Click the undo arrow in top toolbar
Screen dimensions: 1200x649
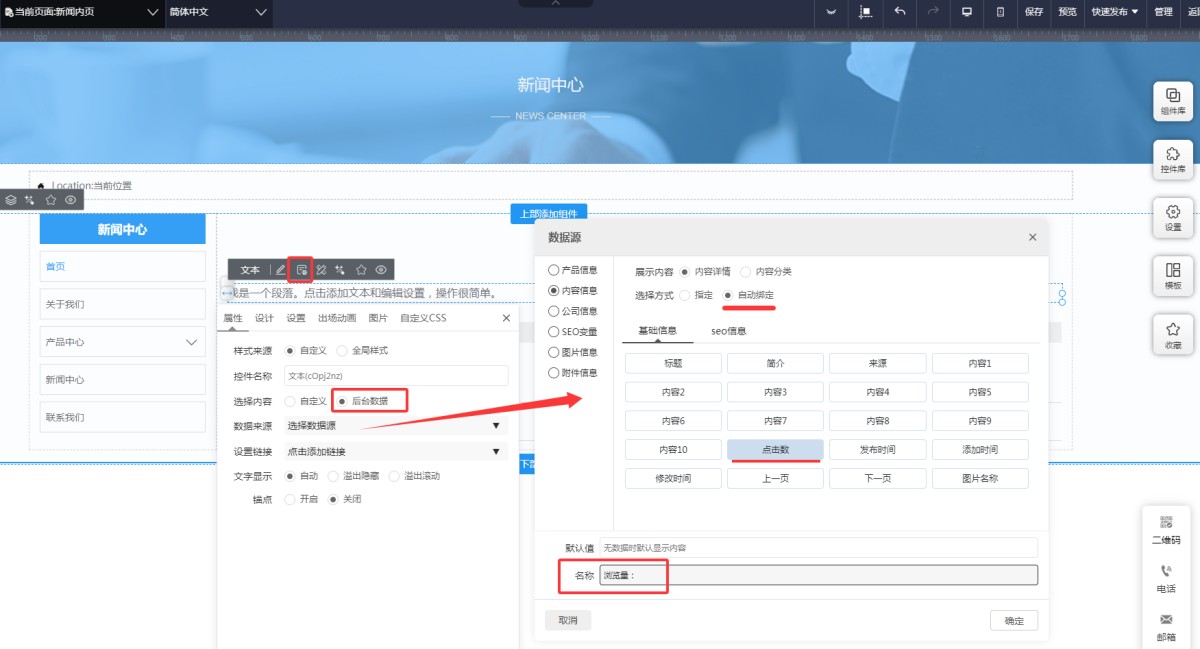point(900,11)
